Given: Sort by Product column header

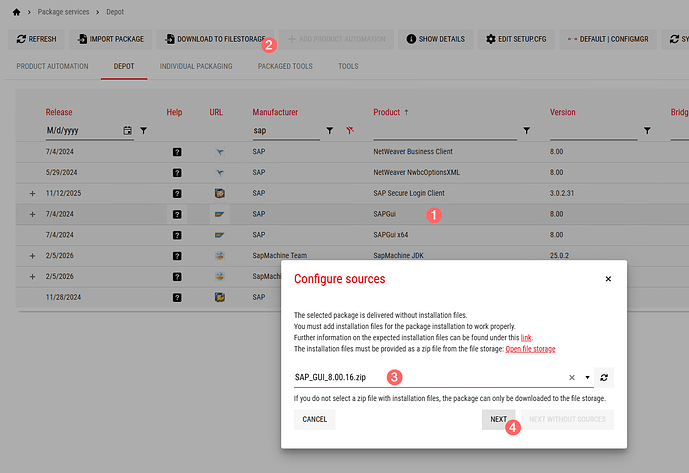Looking at the screenshot, I should click(387, 112).
